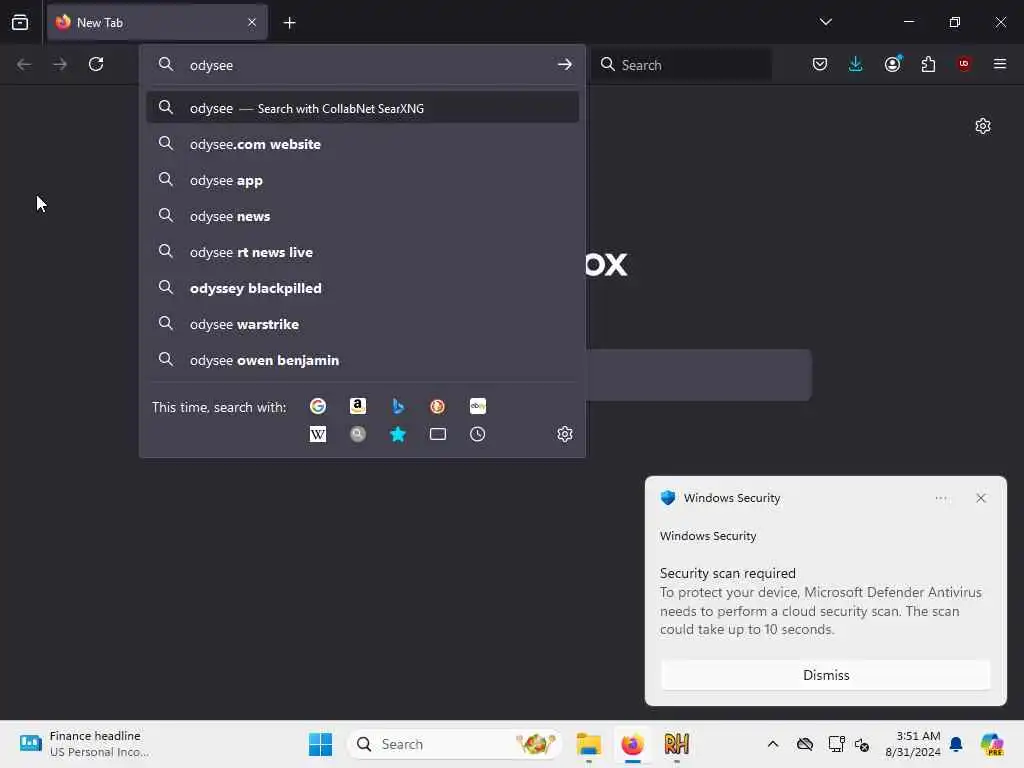
Task: Select the New Tab tab
Action: tap(157, 22)
